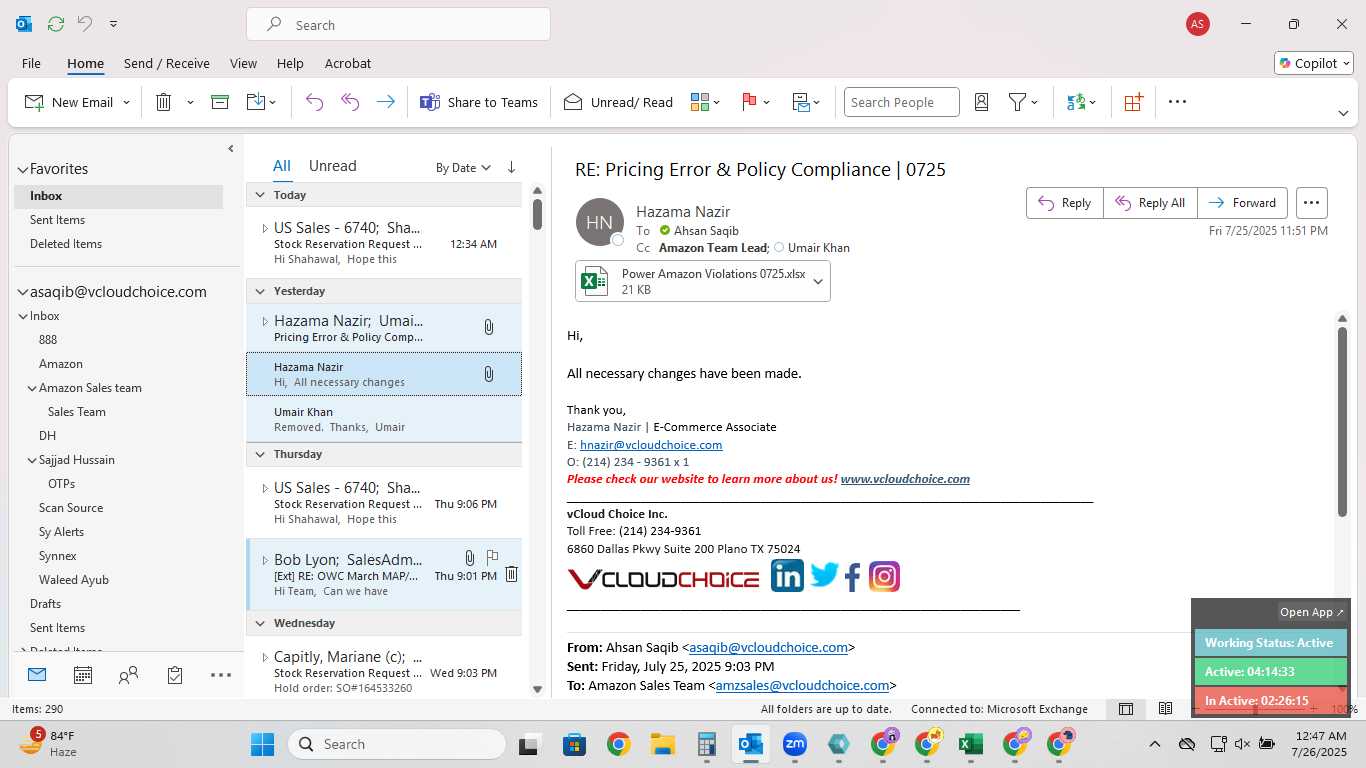The image size is (1366, 768).
Task: Click the Reply arrow icon in ribbon
Action: pos(314,102)
